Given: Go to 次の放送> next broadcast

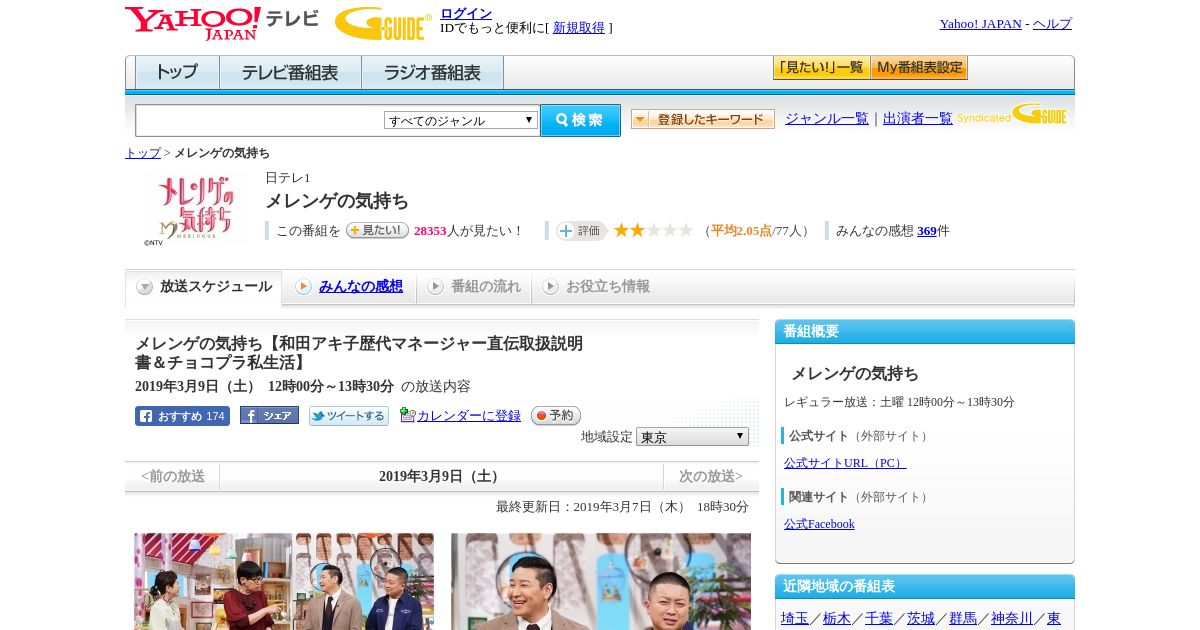Looking at the screenshot, I should point(710,477).
